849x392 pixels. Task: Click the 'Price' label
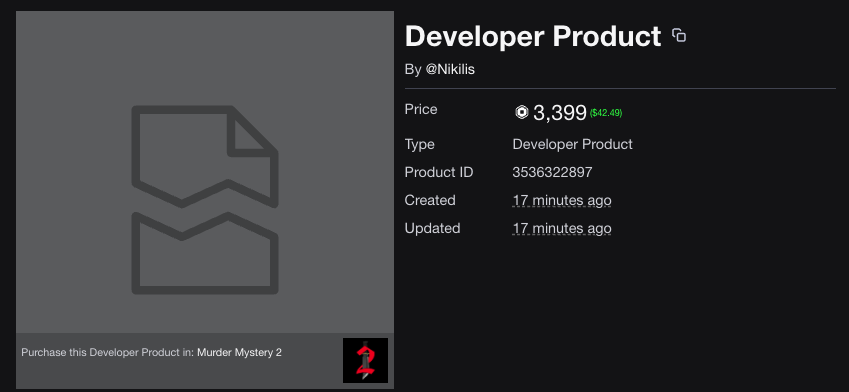point(421,109)
